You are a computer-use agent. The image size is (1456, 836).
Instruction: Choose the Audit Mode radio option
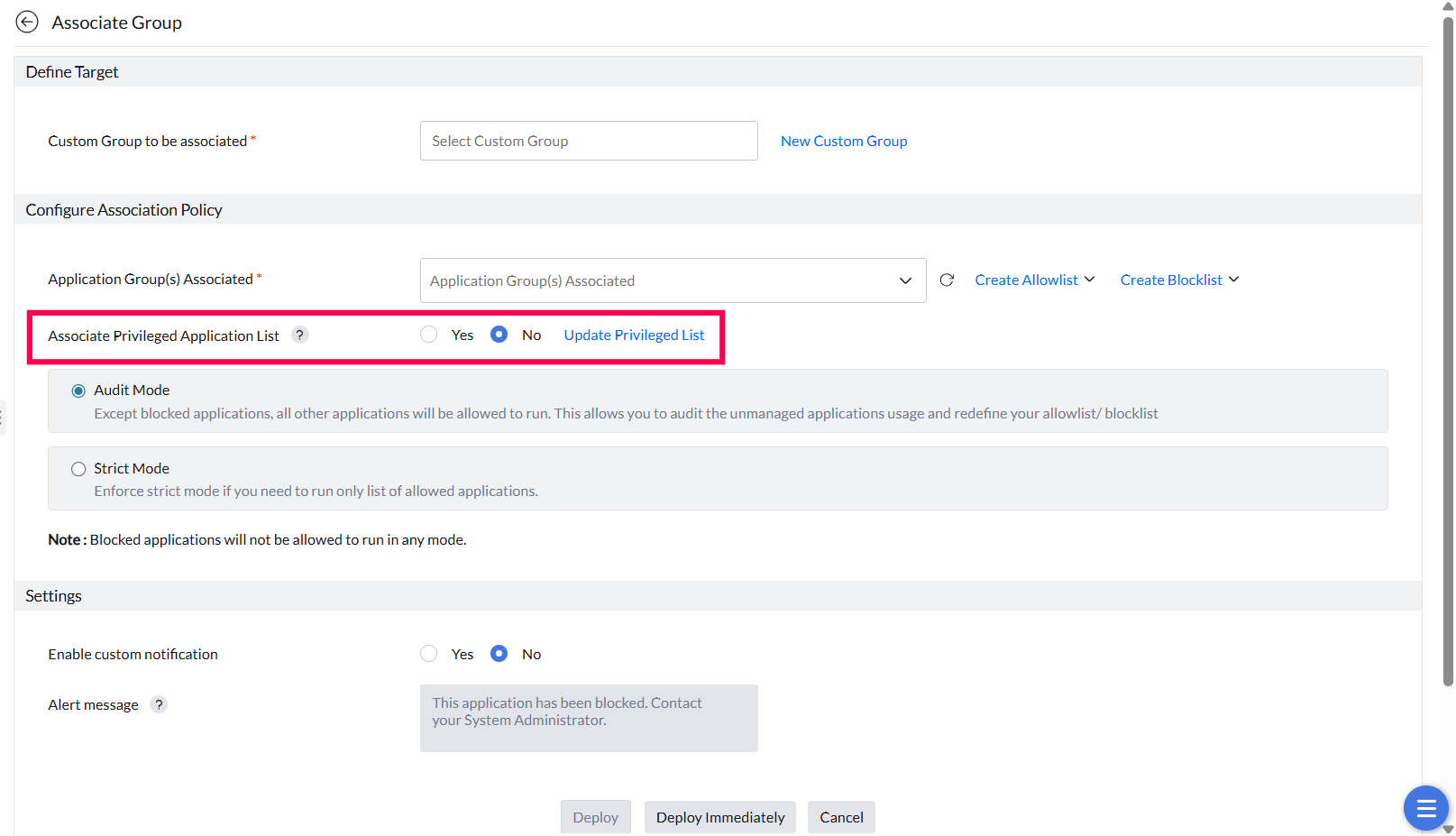78,390
